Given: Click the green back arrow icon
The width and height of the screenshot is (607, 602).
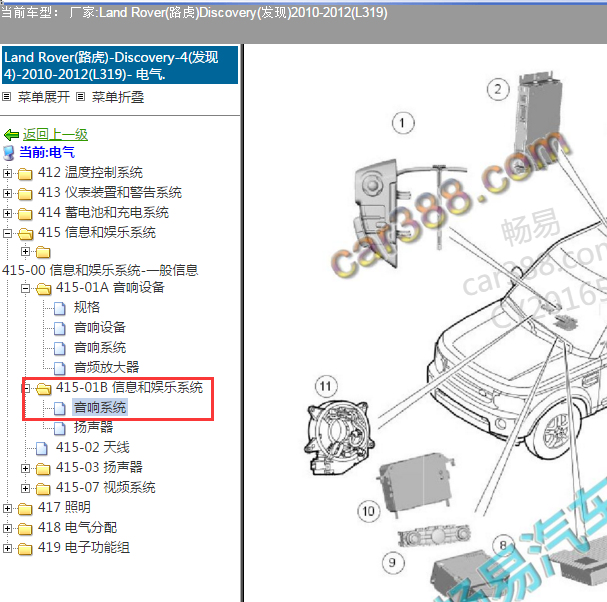Looking at the screenshot, I should tap(11, 135).
